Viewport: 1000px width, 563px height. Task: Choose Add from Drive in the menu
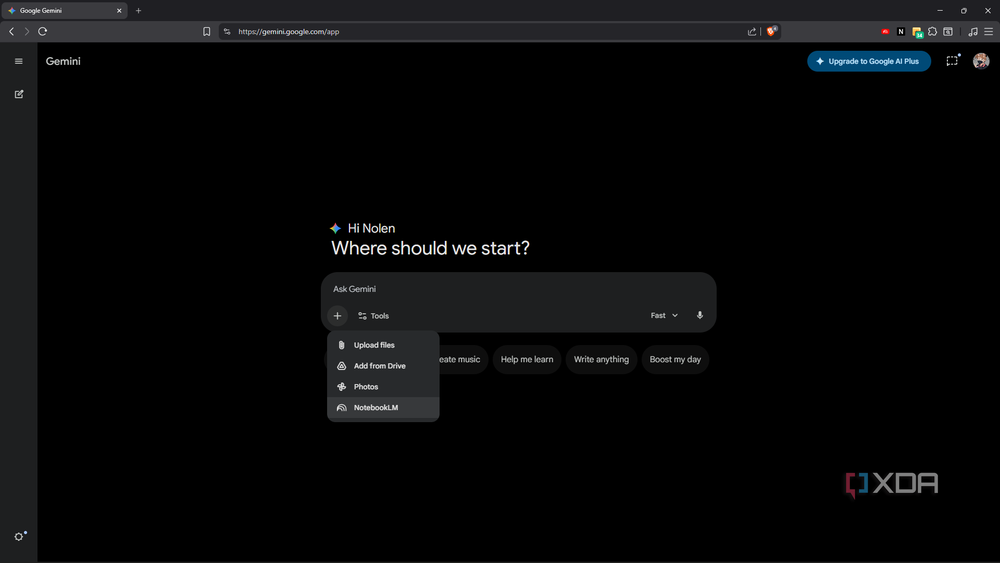(383, 366)
